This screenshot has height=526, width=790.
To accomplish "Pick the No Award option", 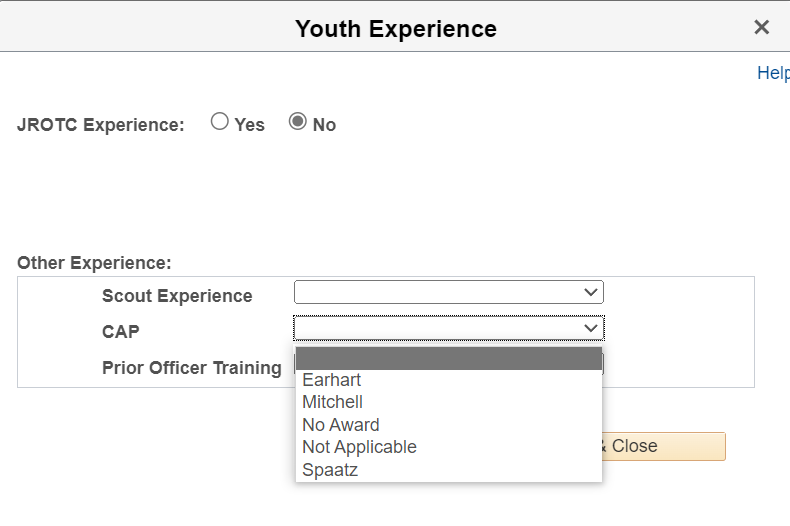I will (341, 425).
